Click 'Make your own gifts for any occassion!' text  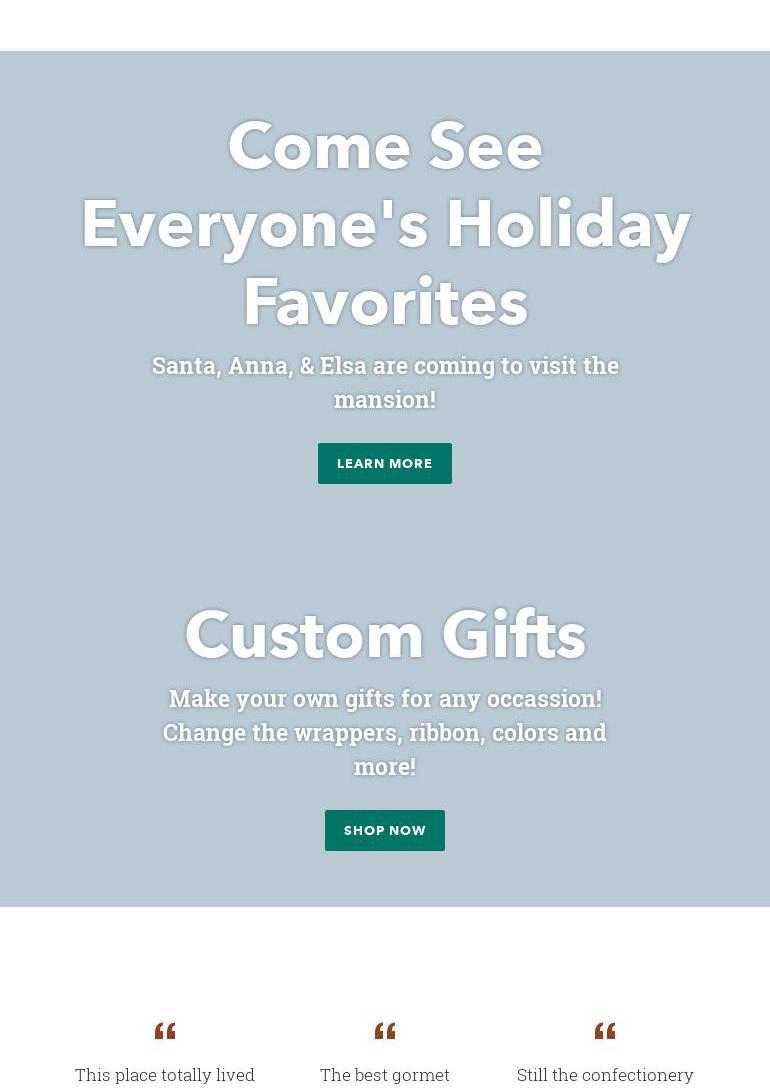coord(385,699)
